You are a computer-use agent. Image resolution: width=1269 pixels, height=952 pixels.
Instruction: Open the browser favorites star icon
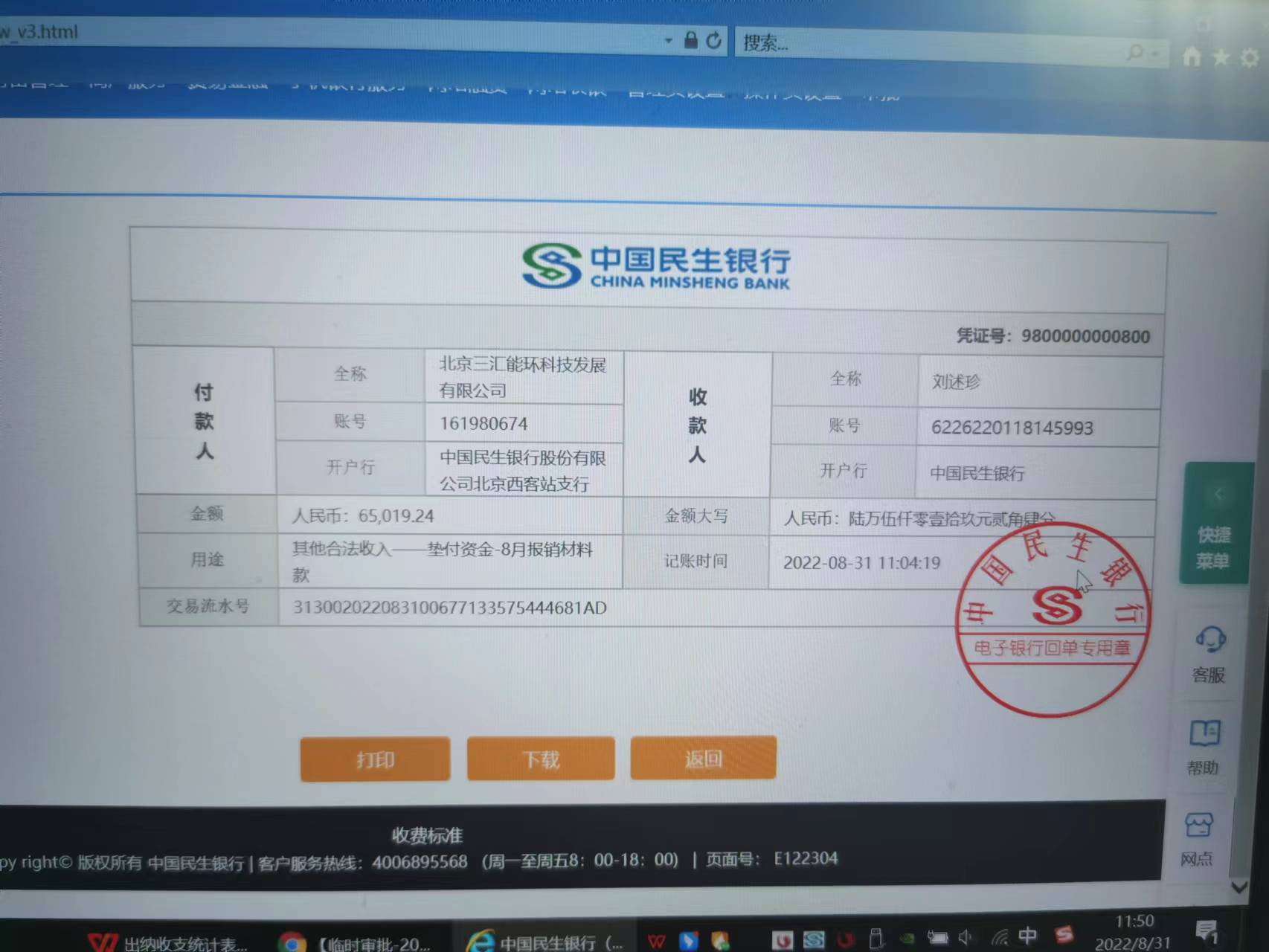click(x=1221, y=57)
